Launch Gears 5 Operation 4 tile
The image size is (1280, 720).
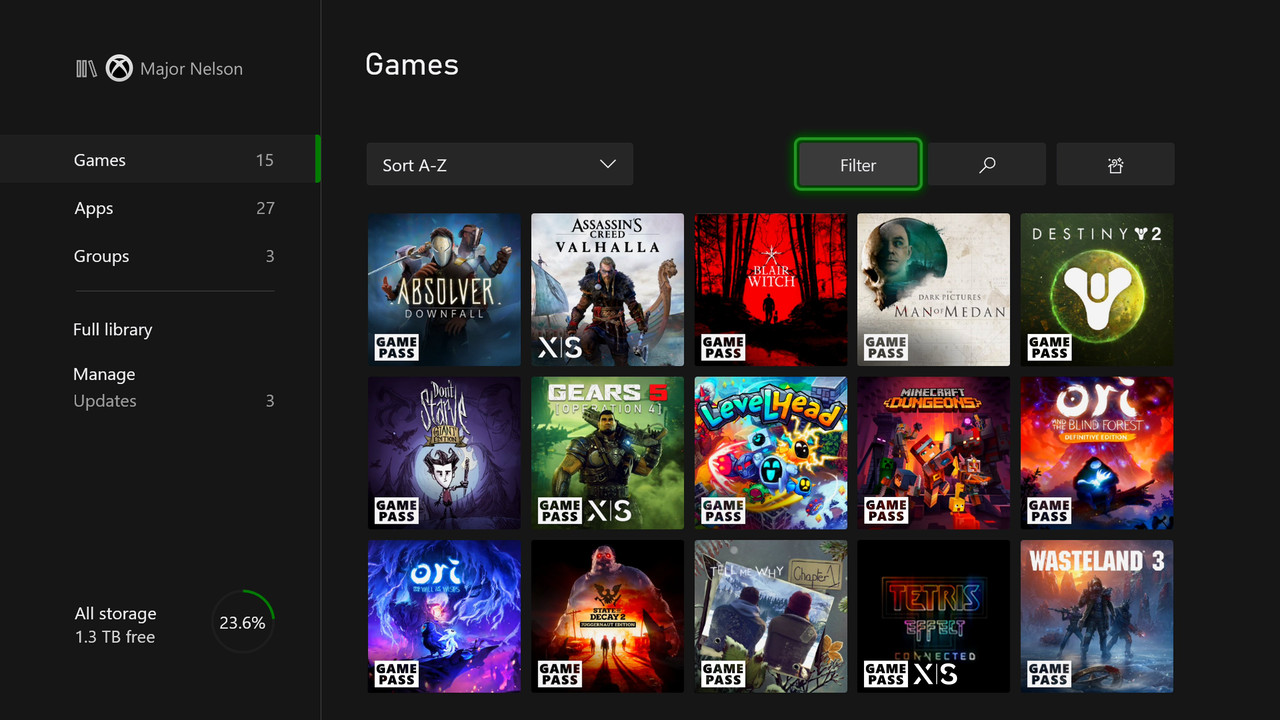point(607,453)
